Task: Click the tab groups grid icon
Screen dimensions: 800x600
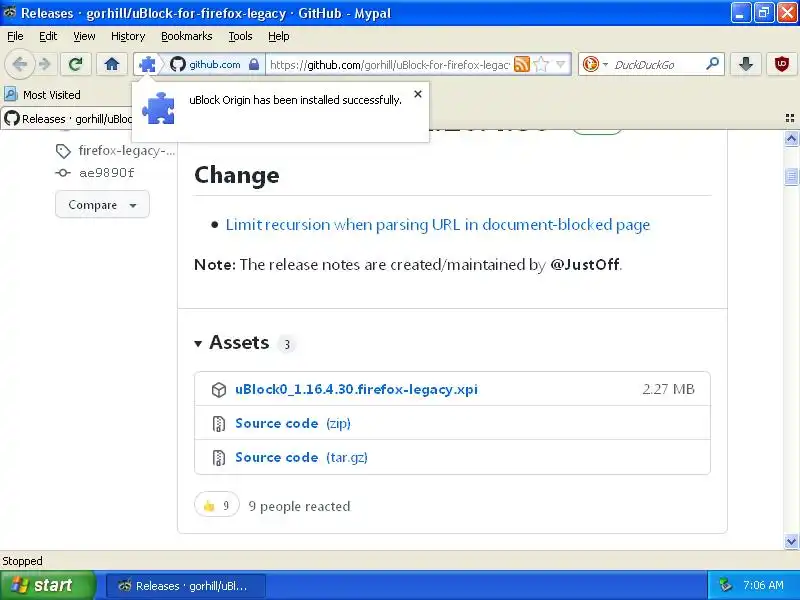Action: coord(790,118)
